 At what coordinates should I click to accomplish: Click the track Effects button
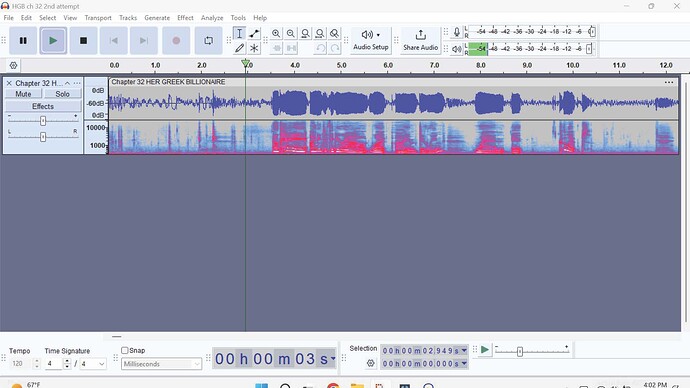43,106
